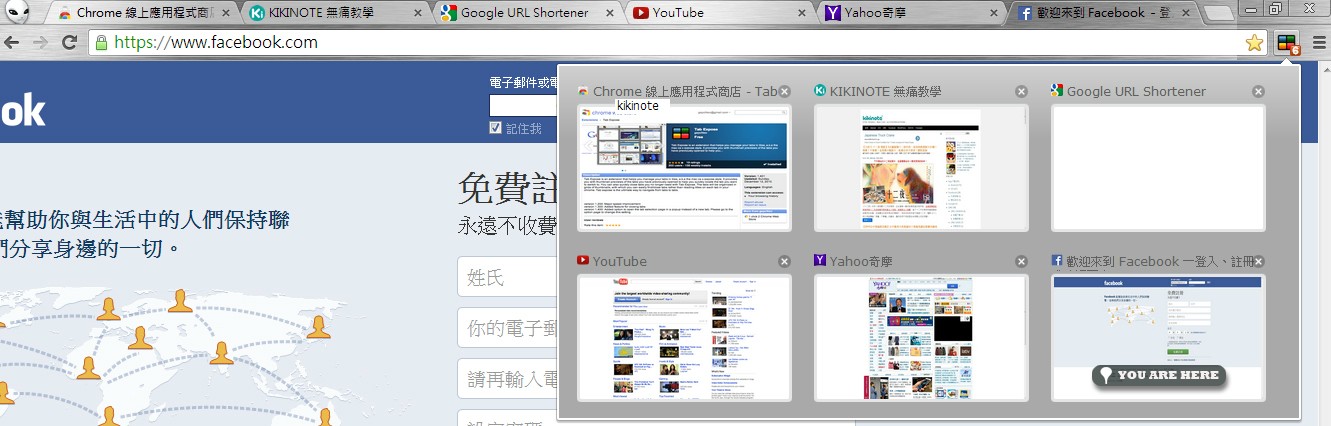
Task: Close the Chrome store thumbnail in the popup
Action: click(784, 91)
